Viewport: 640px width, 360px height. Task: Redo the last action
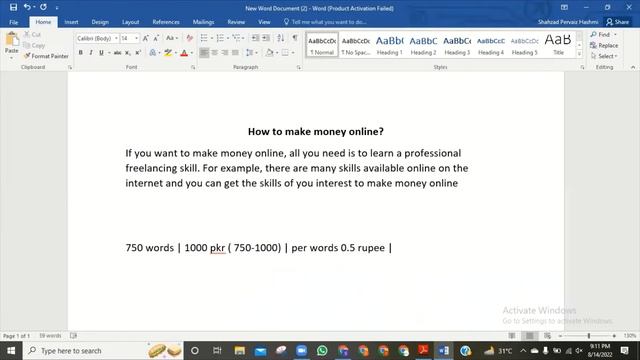43,7
